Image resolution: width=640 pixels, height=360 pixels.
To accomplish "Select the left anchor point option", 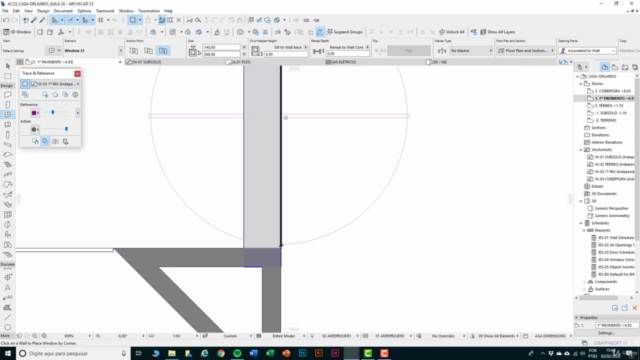I will click(134, 51).
